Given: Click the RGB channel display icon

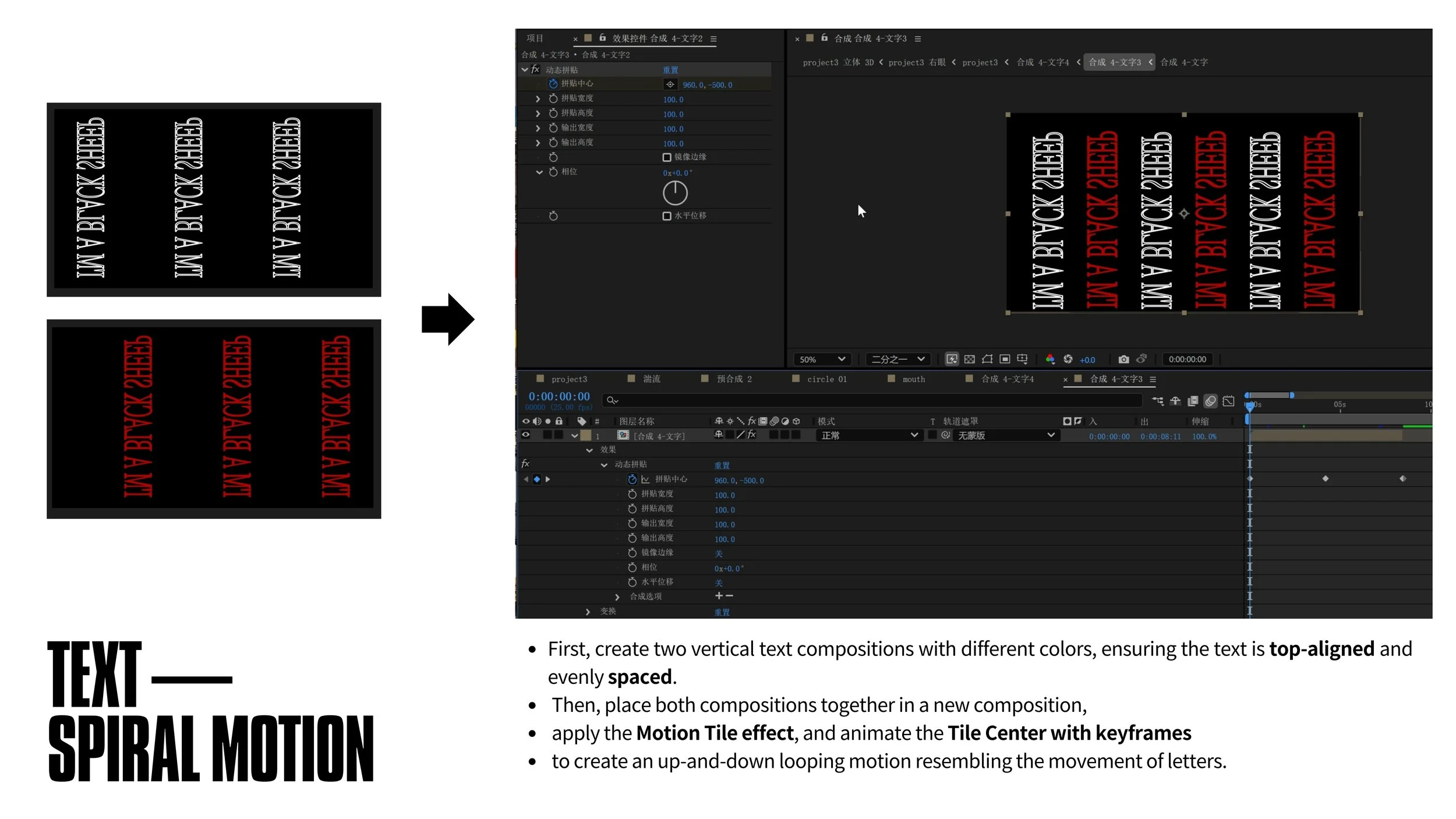Looking at the screenshot, I should click(1050, 359).
